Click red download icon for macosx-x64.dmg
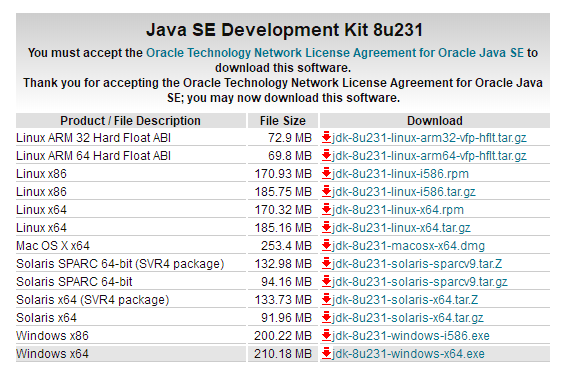This screenshot has width=568, height=372. (326, 246)
